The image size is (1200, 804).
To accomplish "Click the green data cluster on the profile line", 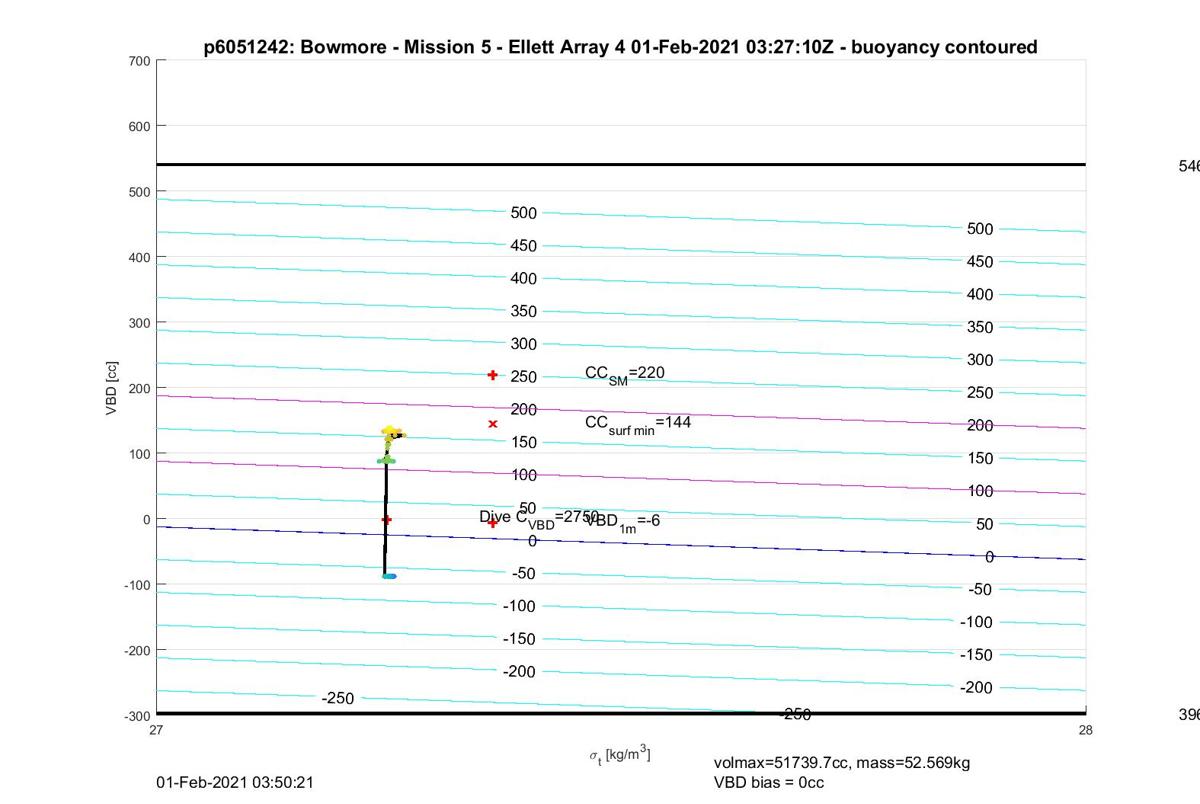I will tap(387, 460).
